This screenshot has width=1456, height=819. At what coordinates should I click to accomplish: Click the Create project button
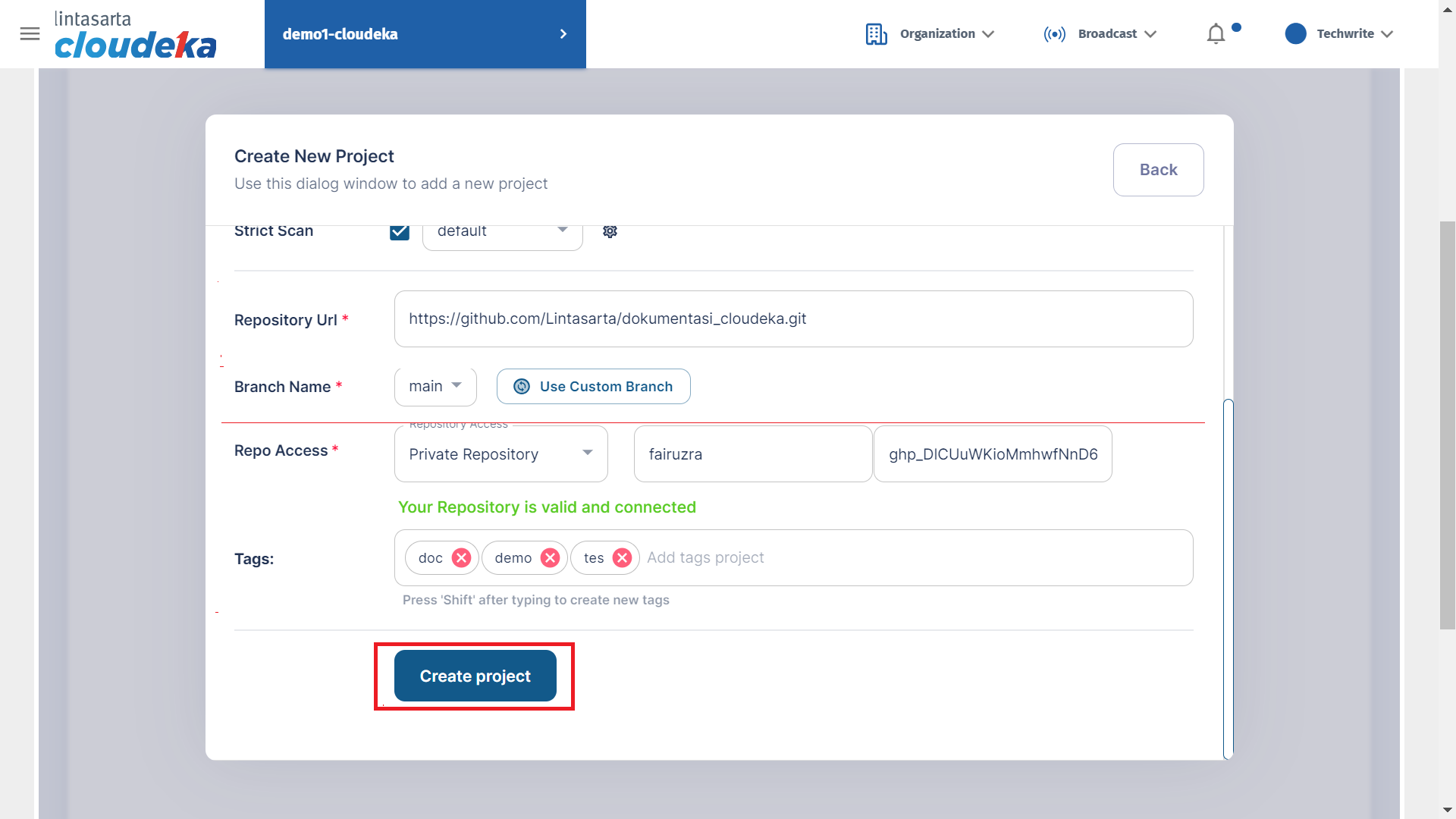pos(475,676)
